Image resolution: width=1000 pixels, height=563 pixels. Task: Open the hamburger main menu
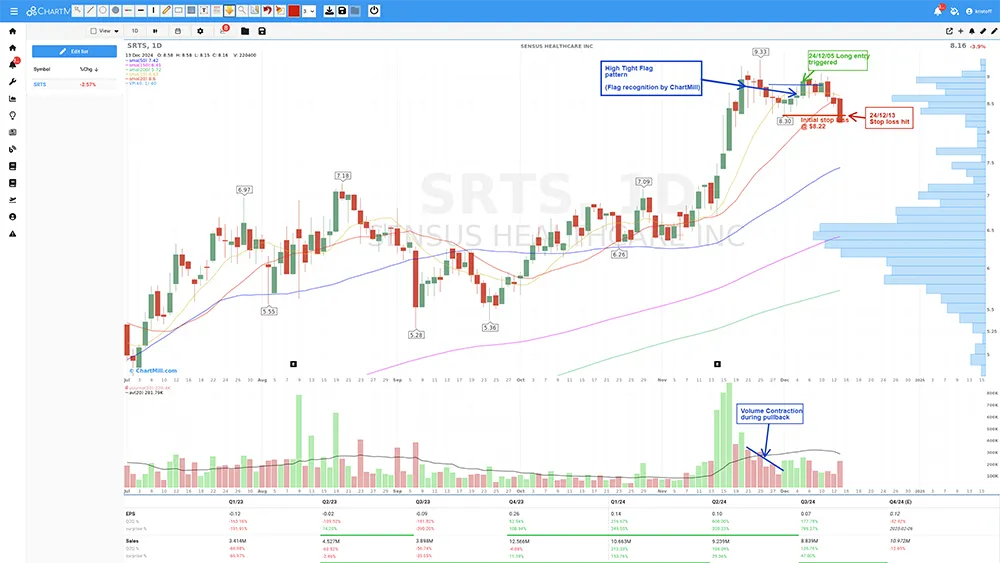[12, 11]
